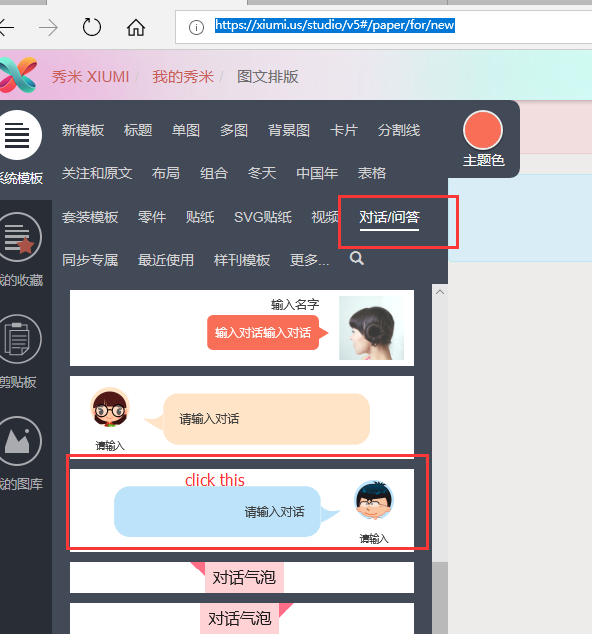Image resolution: width=592 pixels, height=634 pixels.
Task: Select the 对话/问答 category tab
Action: [x=389, y=217]
